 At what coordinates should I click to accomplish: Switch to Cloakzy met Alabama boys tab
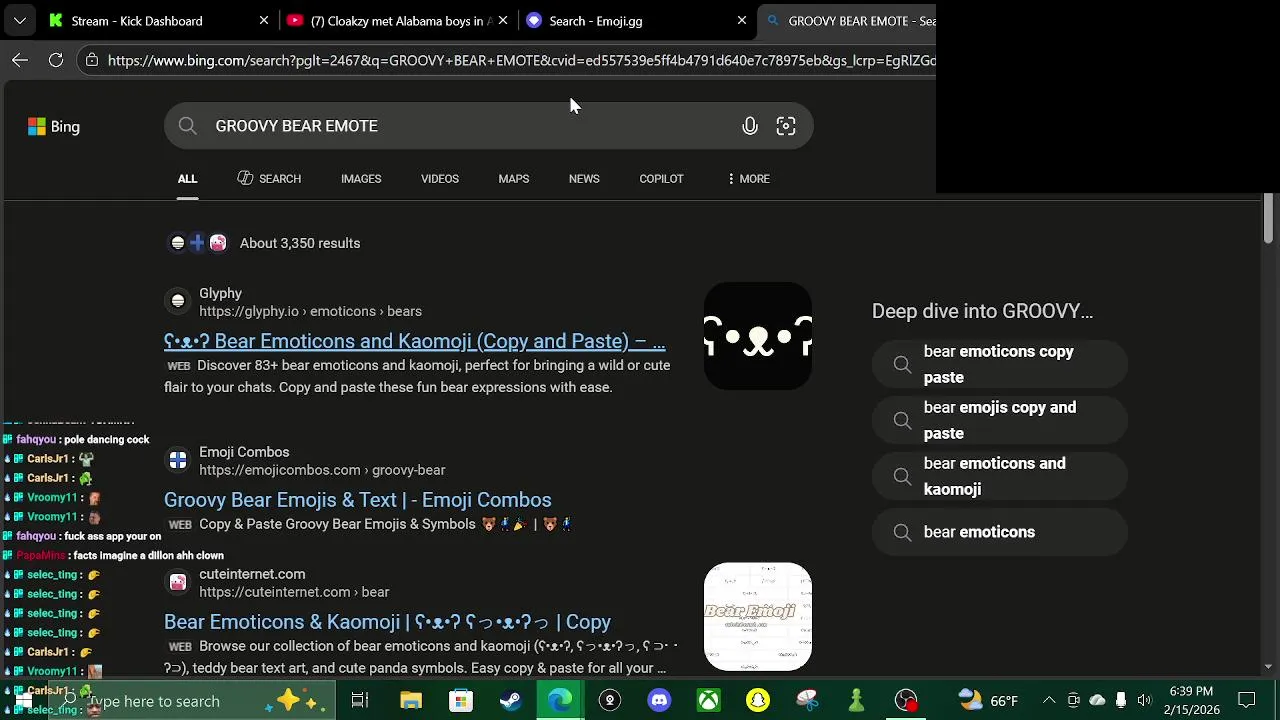tap(396, 20)
